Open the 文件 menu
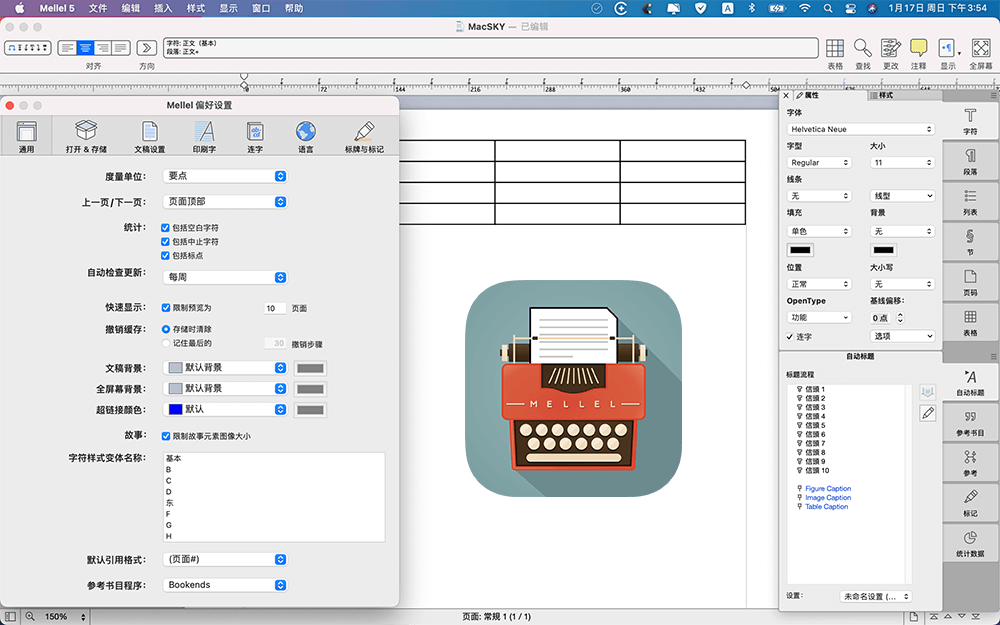 (x=98, y=8)
